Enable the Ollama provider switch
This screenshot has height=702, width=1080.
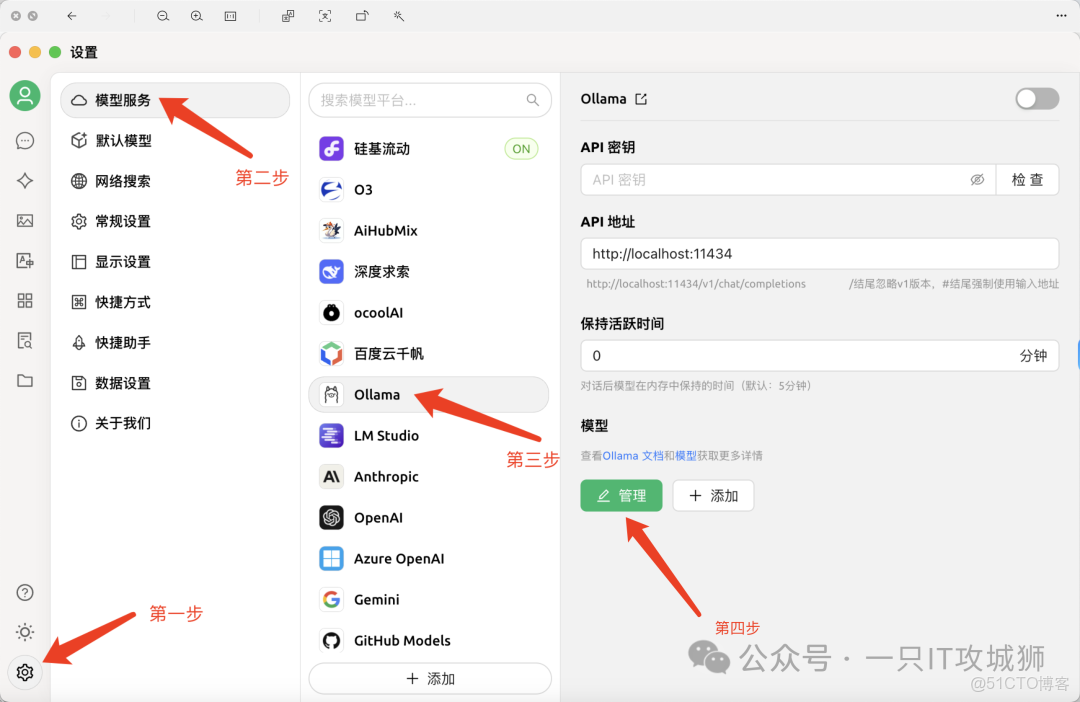coord(1036,98)
